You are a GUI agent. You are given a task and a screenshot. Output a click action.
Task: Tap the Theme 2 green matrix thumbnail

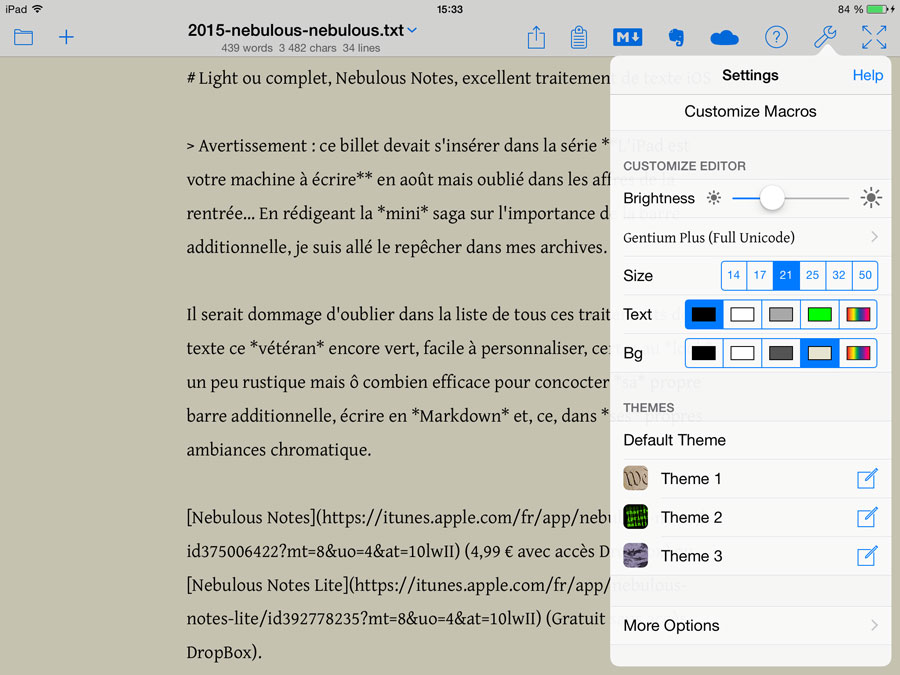click(635, 517)
